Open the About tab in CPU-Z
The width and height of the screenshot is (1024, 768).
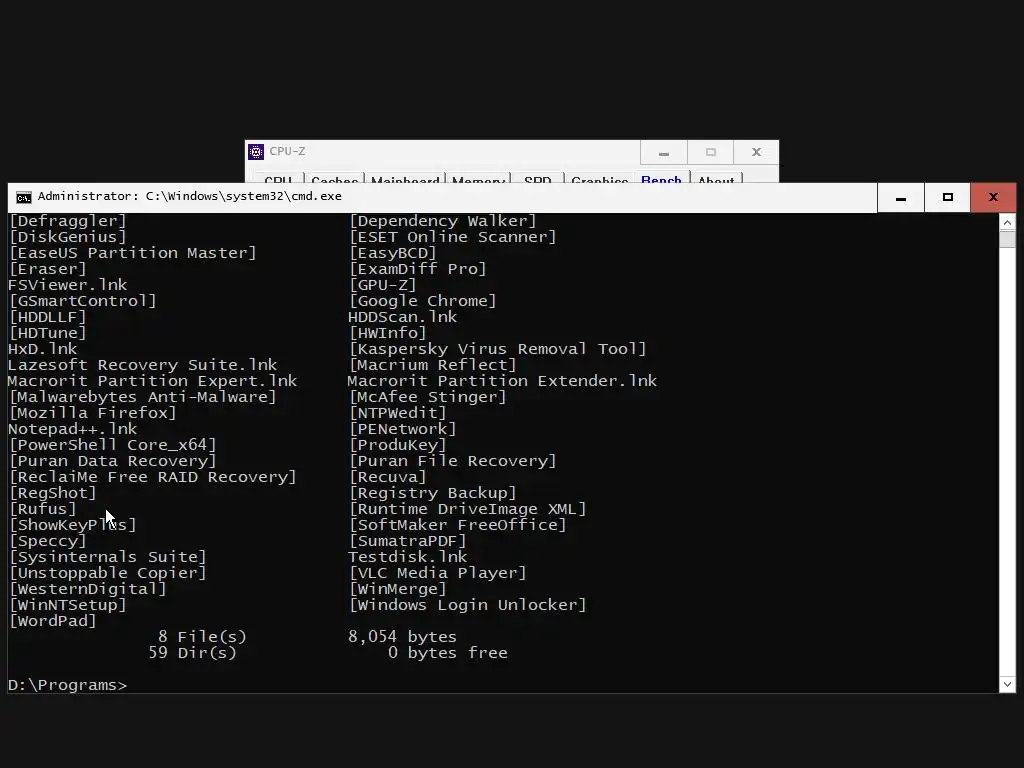pyautogui.click(x=716, y=180)
